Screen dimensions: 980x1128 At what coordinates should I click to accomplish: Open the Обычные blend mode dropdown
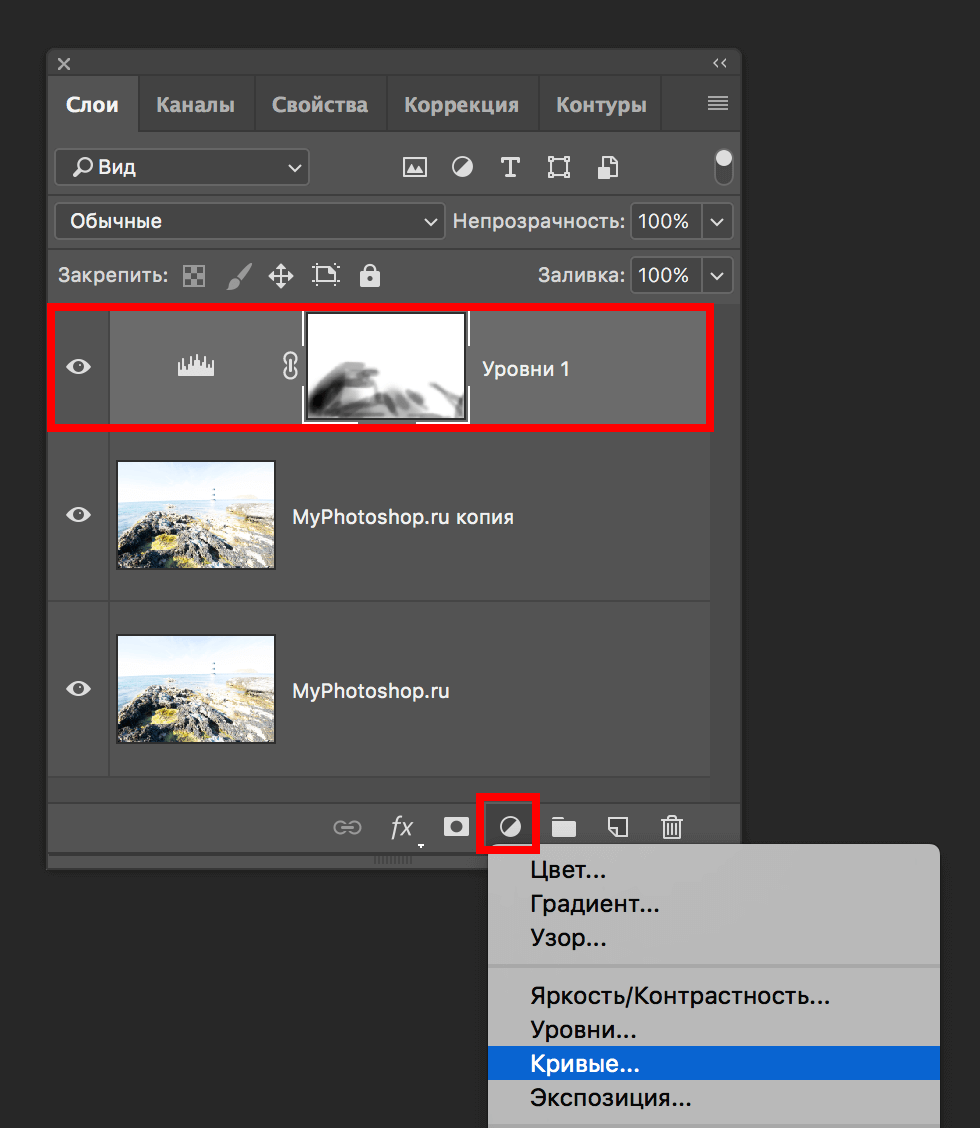tap(250, 221)
